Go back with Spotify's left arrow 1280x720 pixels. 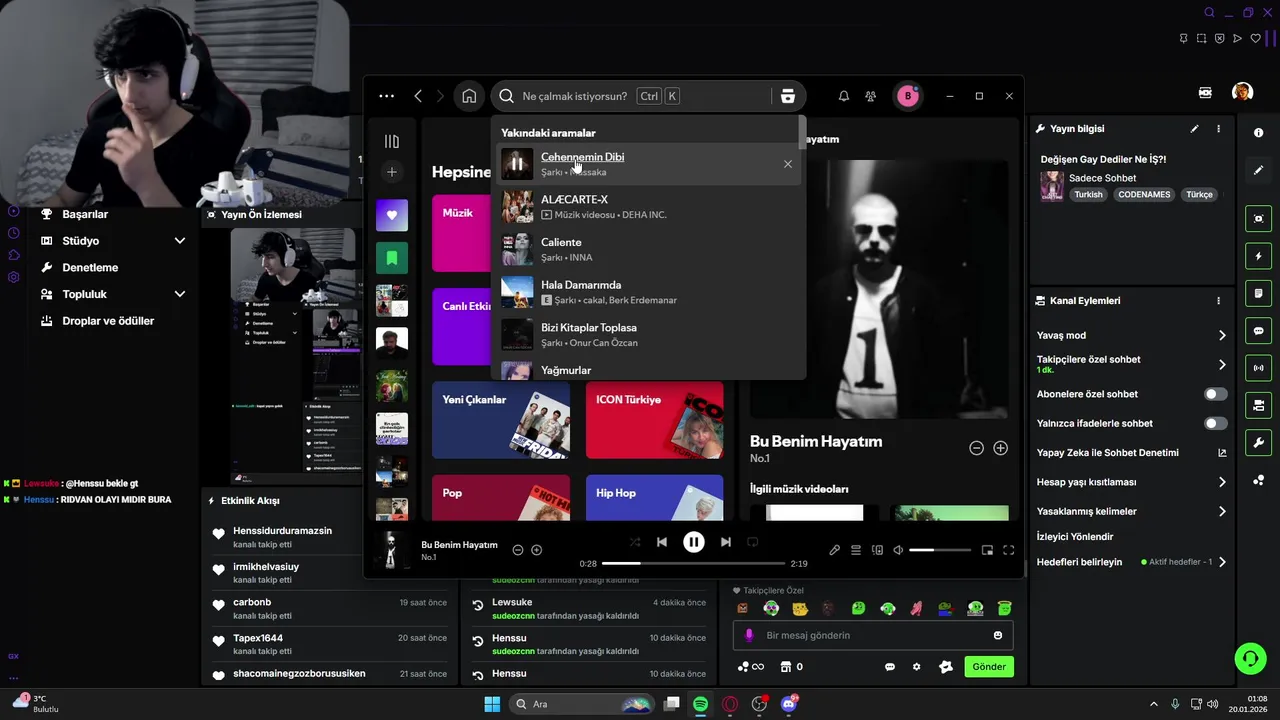point(418,96)
